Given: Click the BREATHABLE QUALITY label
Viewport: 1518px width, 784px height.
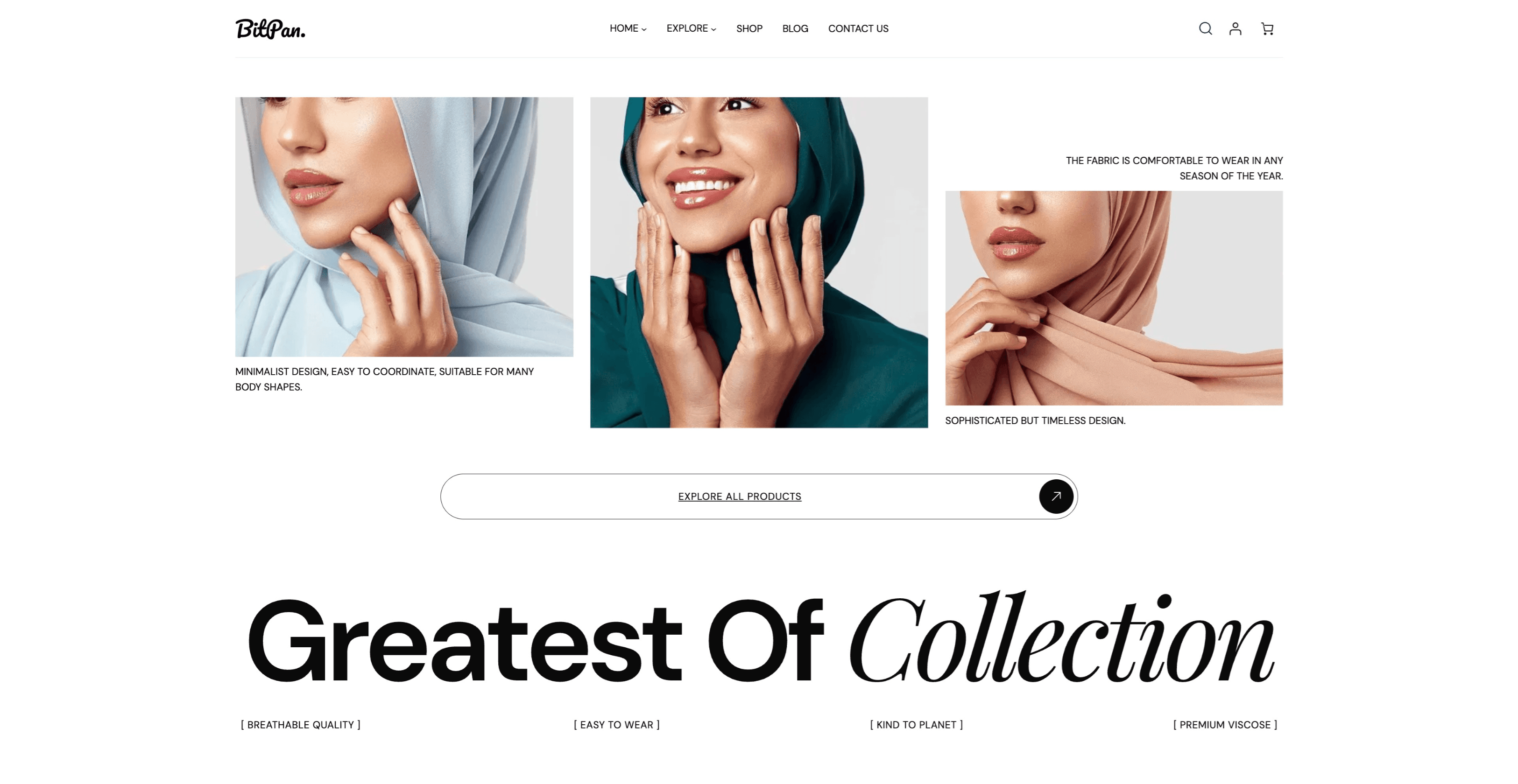Looking at the screenshot, I should [301, 725].
